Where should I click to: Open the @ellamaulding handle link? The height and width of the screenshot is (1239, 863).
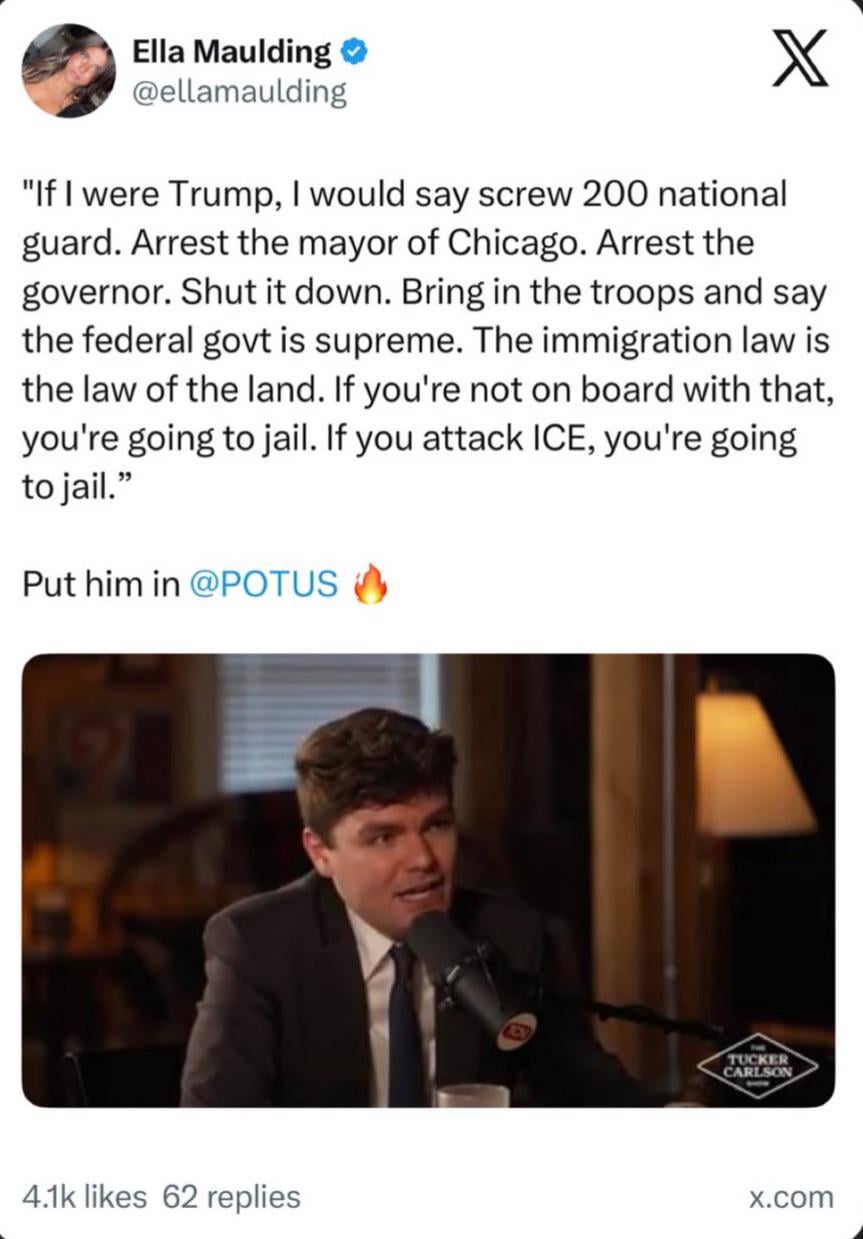tap(239, 93)
